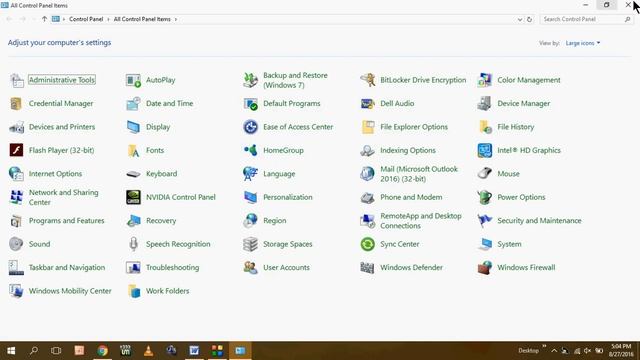Viewport: 640px width, 360px height.
Task: Click the Refresh button in address bar
Action: (529, 20)
